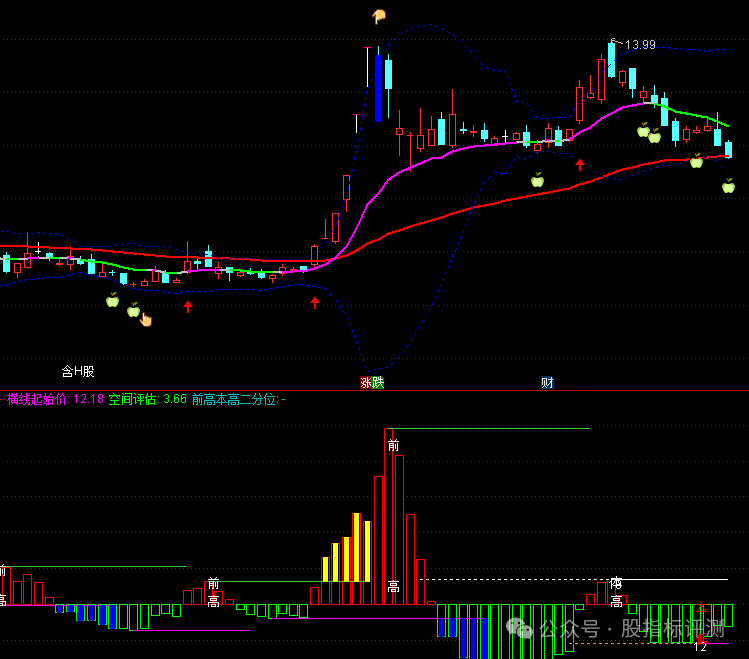
Task: Open the green 跌 badge
Action: click(x=378, y=383)
